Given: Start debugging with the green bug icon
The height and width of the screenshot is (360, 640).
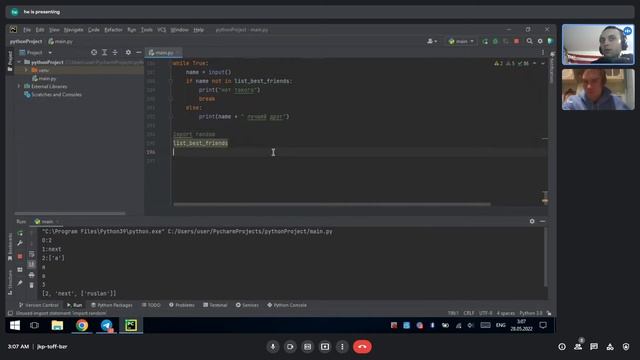Looking at the screenshot, I should click(x=496, y=41).
